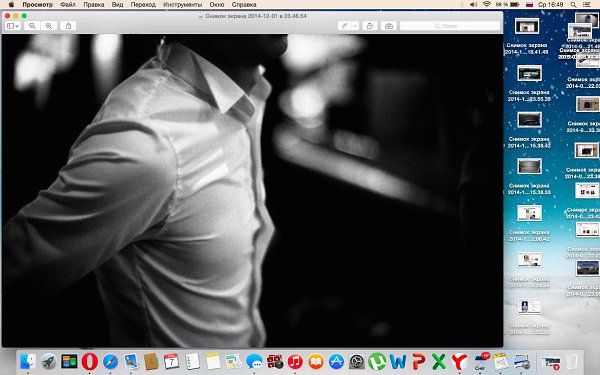Toggle the Wi-Fi status menu icon
Viewport: 600px width, 375px height.
(486, 4)
